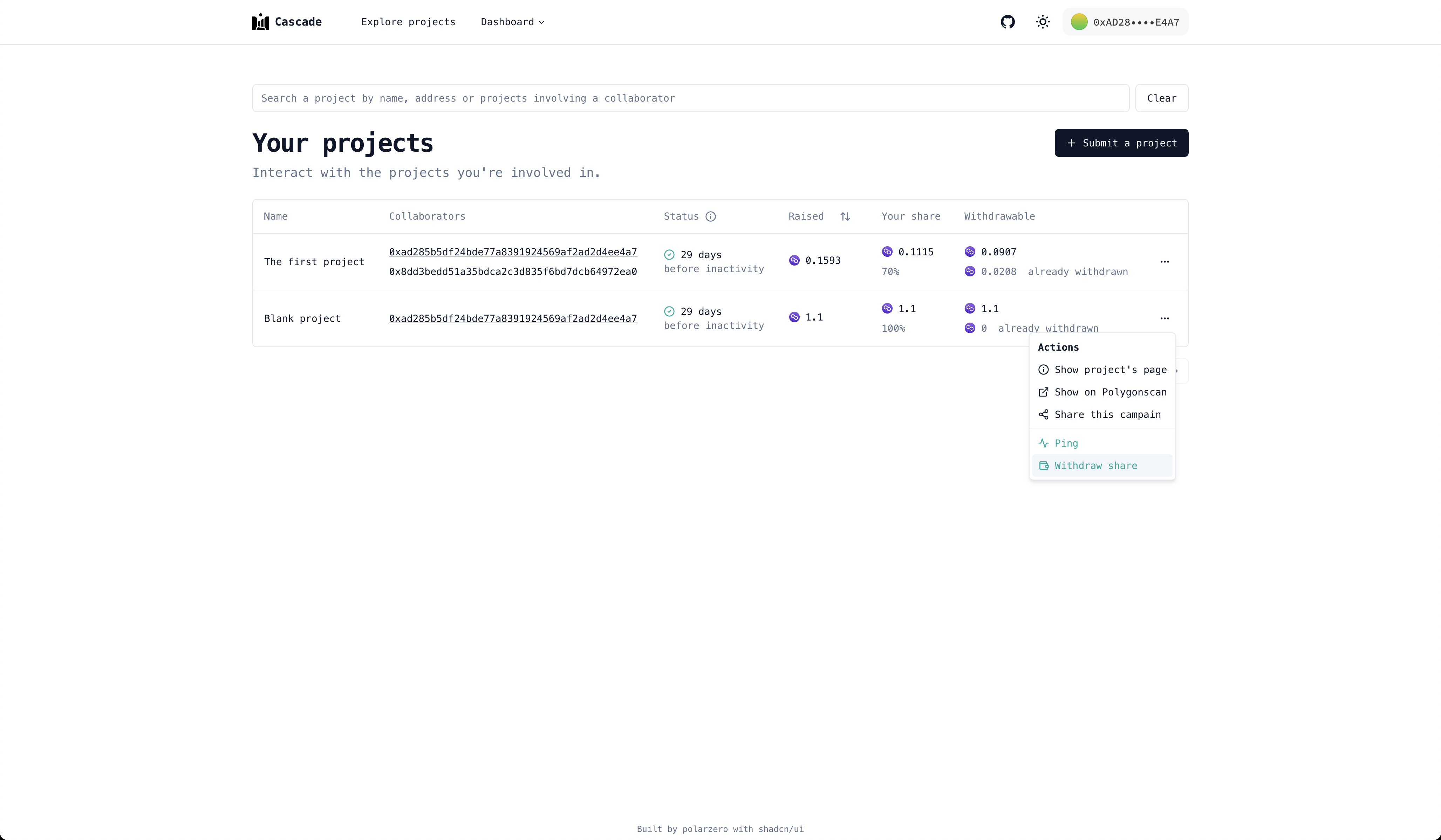Click the Status info circle icon
Viewport: 1441px width, 840px height.
[710, 216]
